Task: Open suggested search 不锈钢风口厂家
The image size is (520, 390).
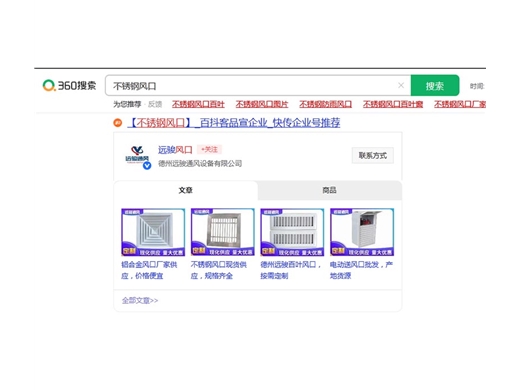Action: tap(460, 104)
